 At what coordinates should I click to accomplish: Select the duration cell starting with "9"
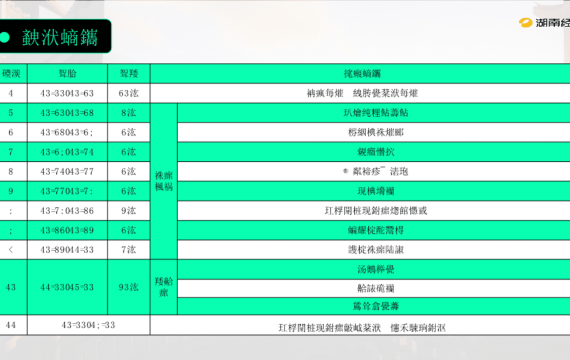point(129,211)
